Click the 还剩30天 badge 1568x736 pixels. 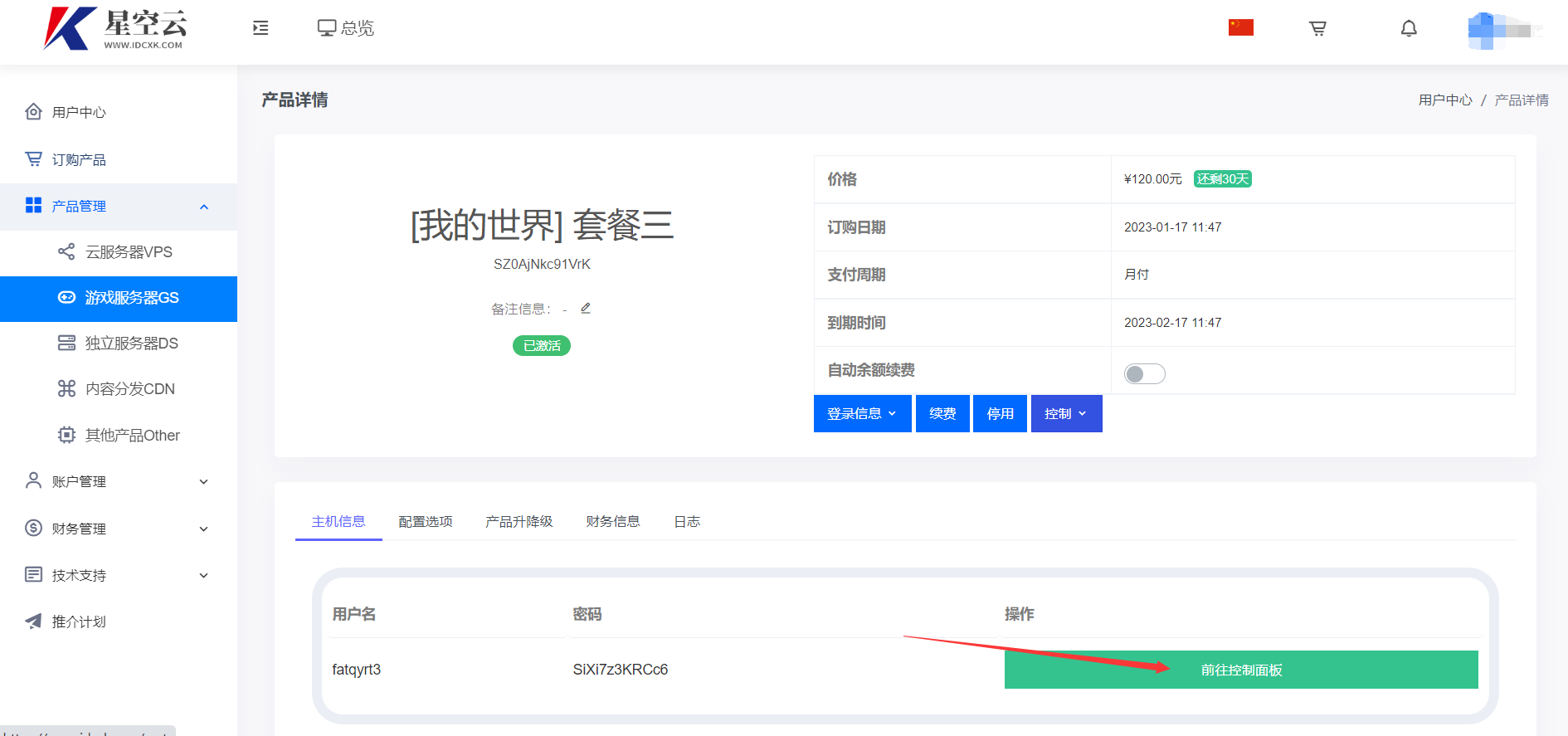tap(1223, 179)
